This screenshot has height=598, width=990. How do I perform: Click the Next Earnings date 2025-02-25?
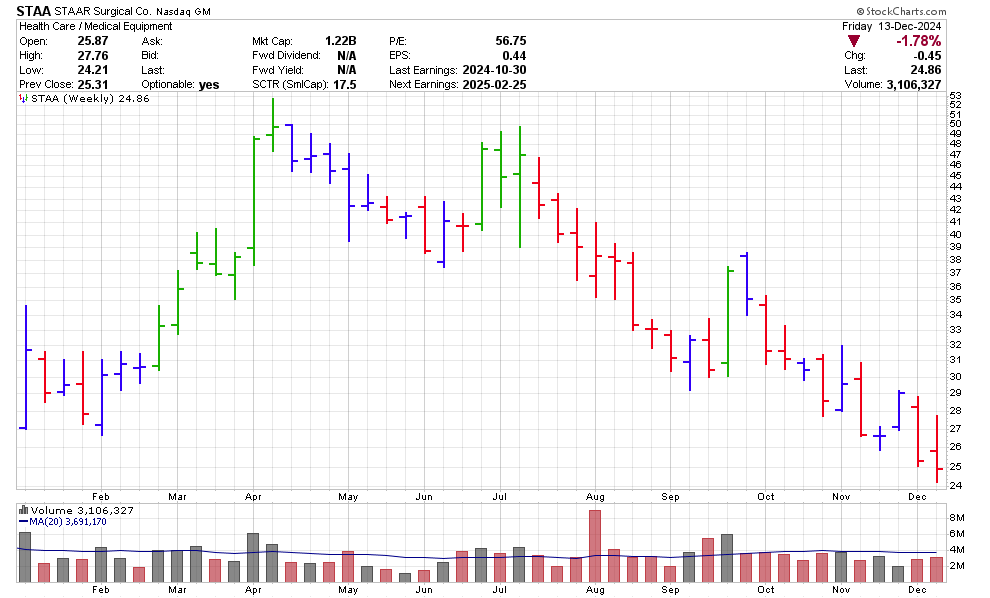[494, 85]
